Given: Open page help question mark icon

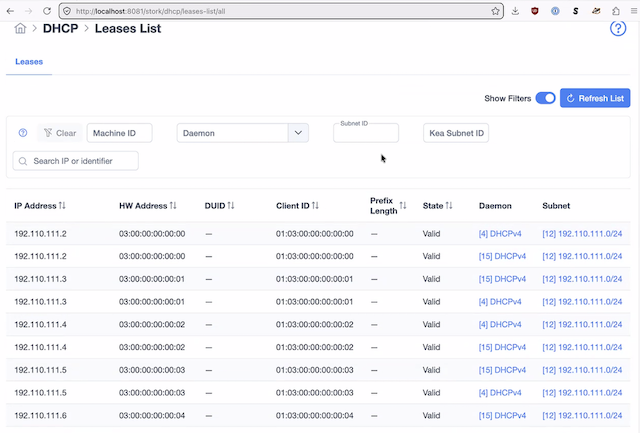Looking at the screenshot, I should pyautogui.click(x=618, y=28).
